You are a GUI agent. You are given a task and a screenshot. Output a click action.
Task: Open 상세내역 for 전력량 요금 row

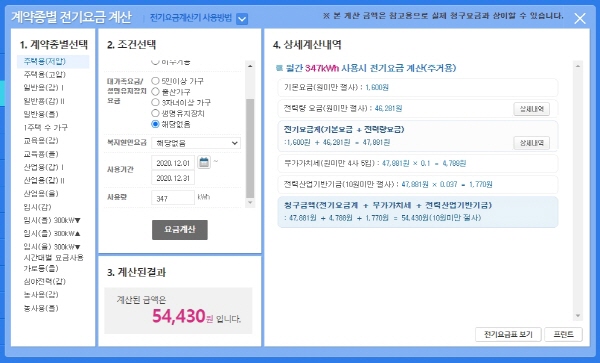532,109
